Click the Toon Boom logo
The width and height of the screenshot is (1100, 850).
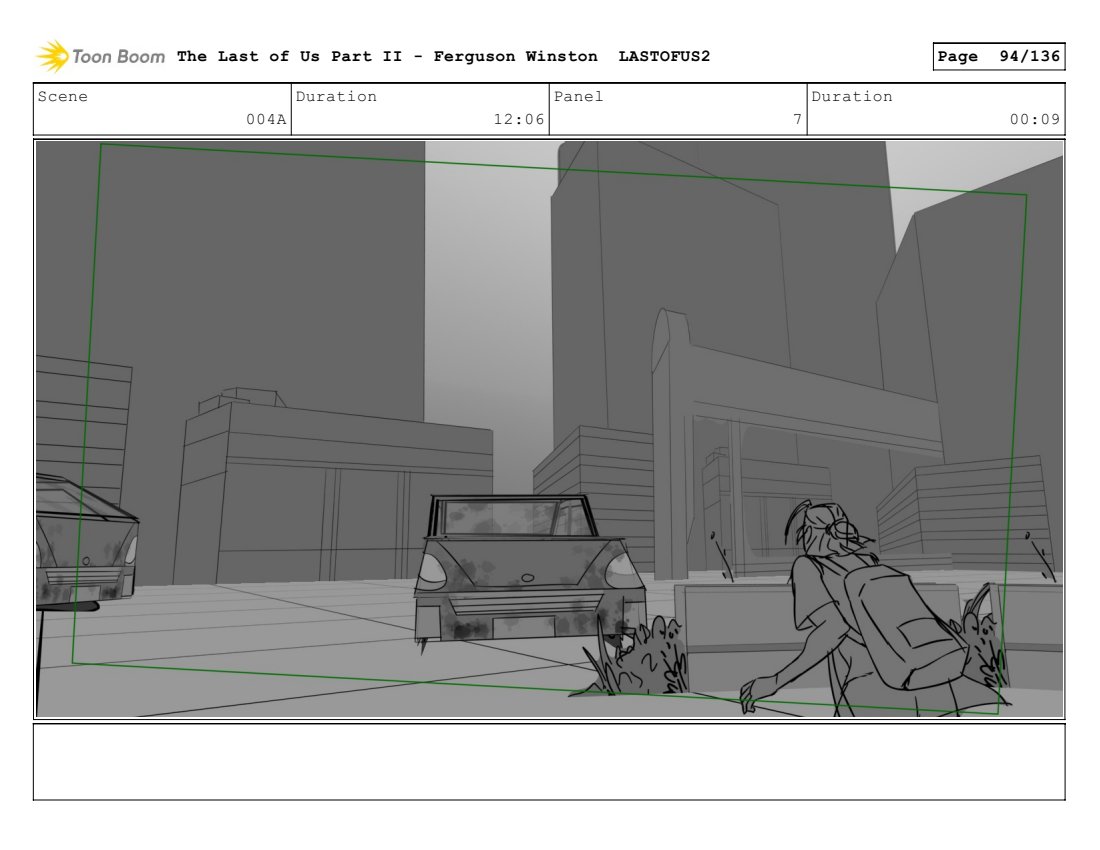click(100, 56)
